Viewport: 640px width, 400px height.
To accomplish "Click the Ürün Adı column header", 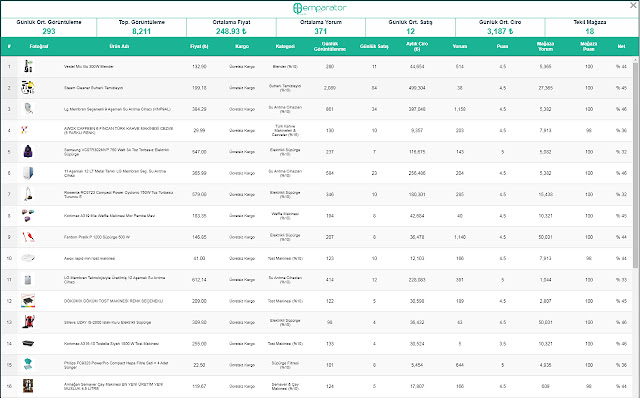I will point(119,47).
